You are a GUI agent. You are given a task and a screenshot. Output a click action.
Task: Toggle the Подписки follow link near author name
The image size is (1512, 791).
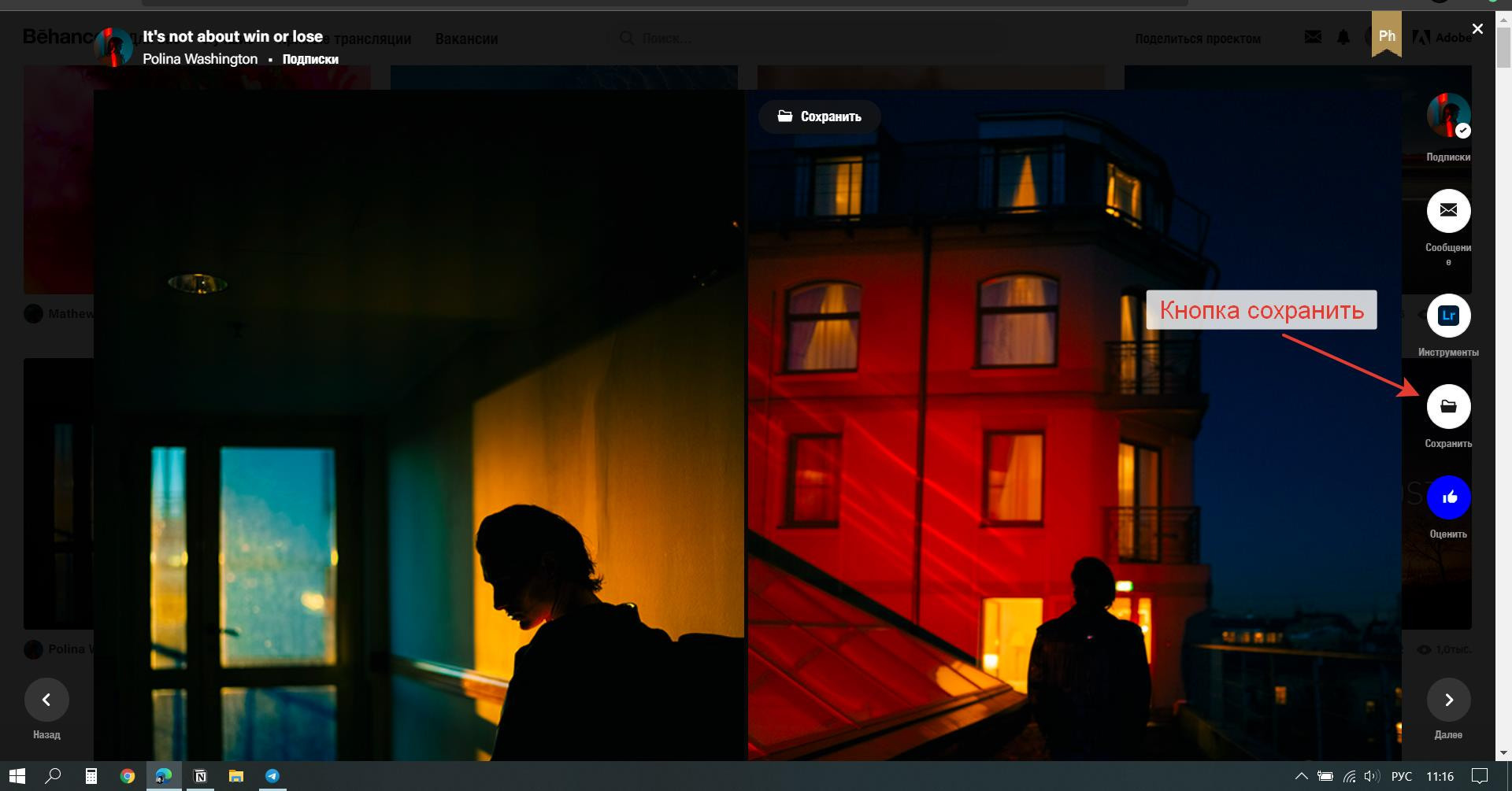[x=310, y=59]
